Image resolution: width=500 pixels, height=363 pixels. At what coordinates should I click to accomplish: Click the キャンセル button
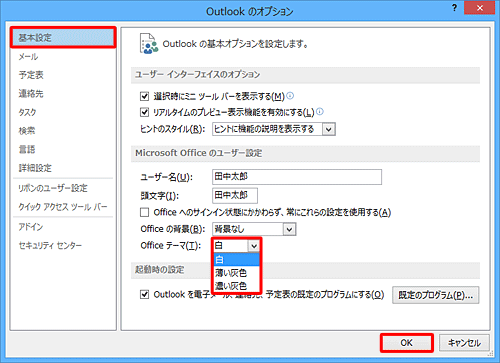click(x=464, y=343)
